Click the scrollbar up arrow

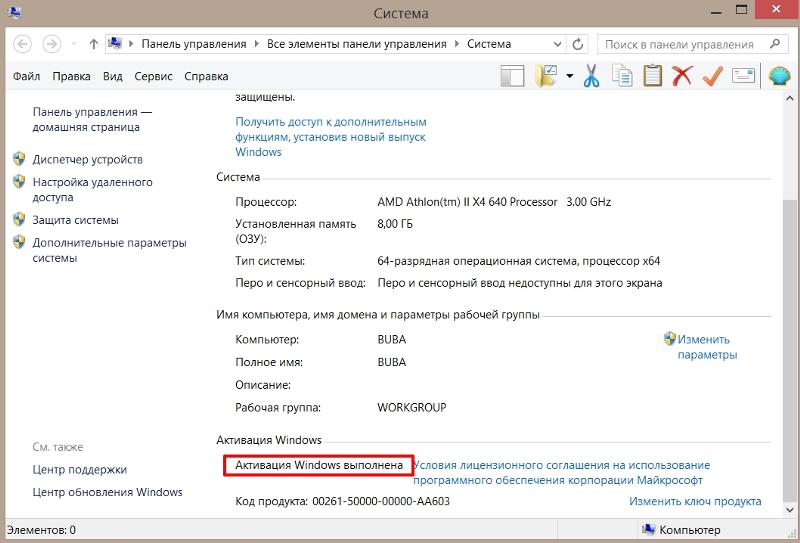[x=790, y=98]
